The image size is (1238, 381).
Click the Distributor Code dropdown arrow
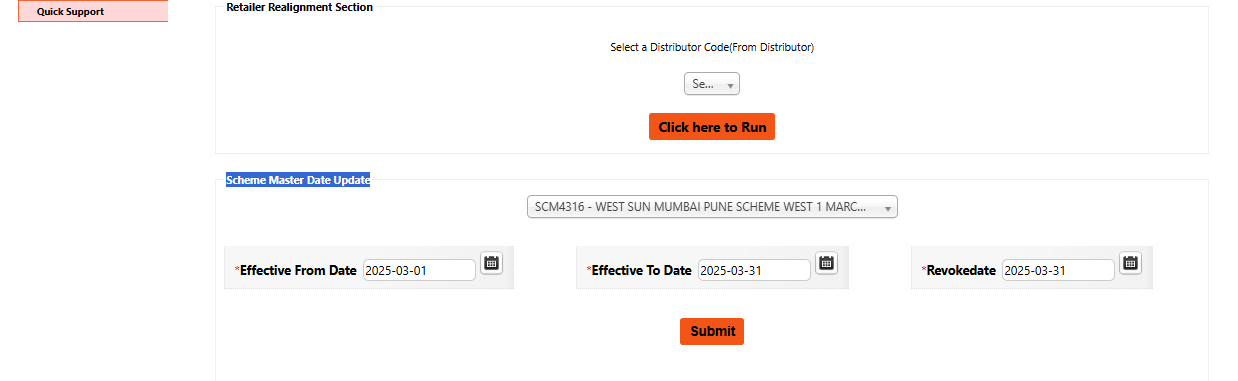(730, 86)
